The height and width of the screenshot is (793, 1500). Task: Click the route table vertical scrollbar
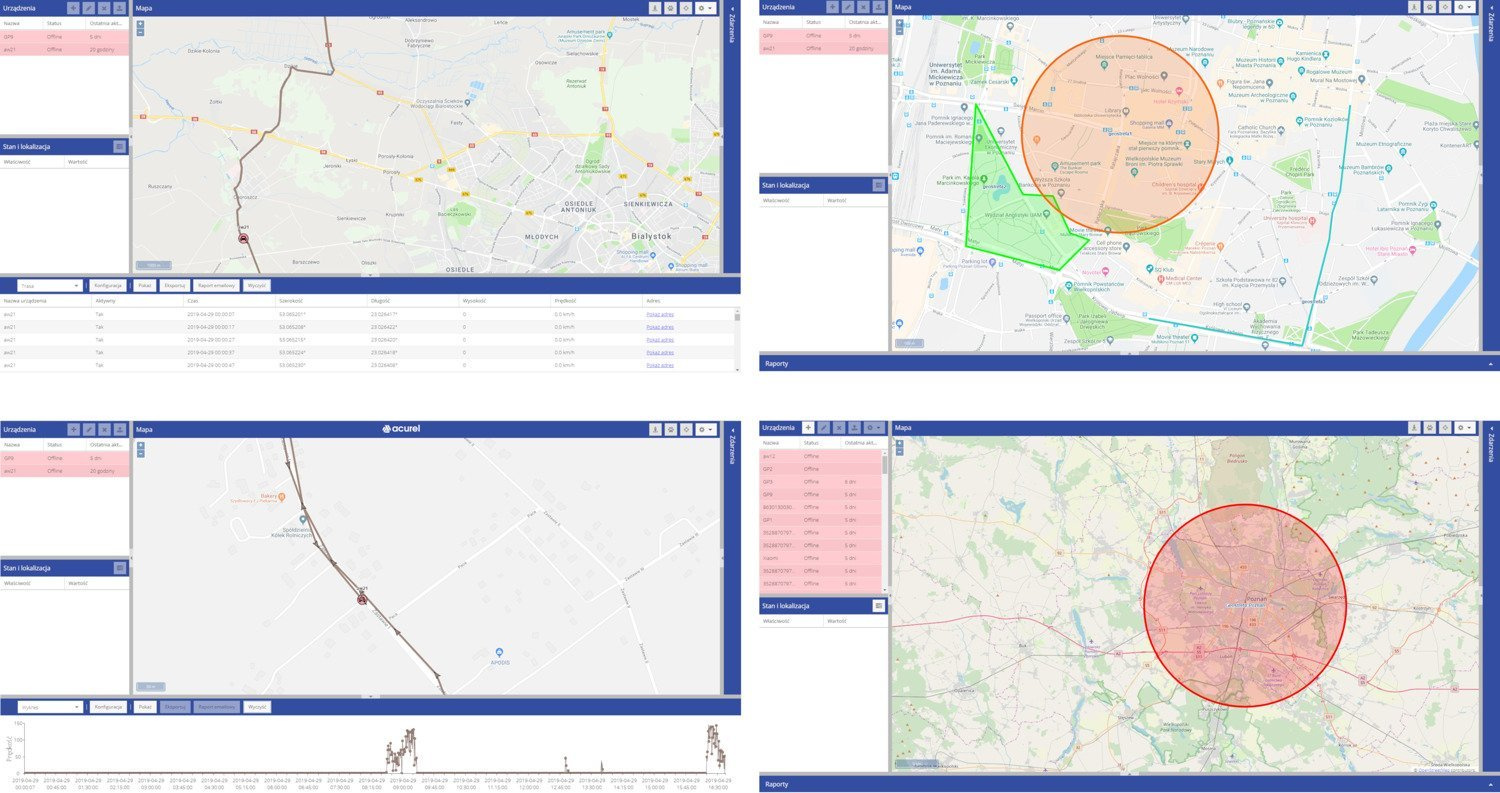(x=738, y=340)
